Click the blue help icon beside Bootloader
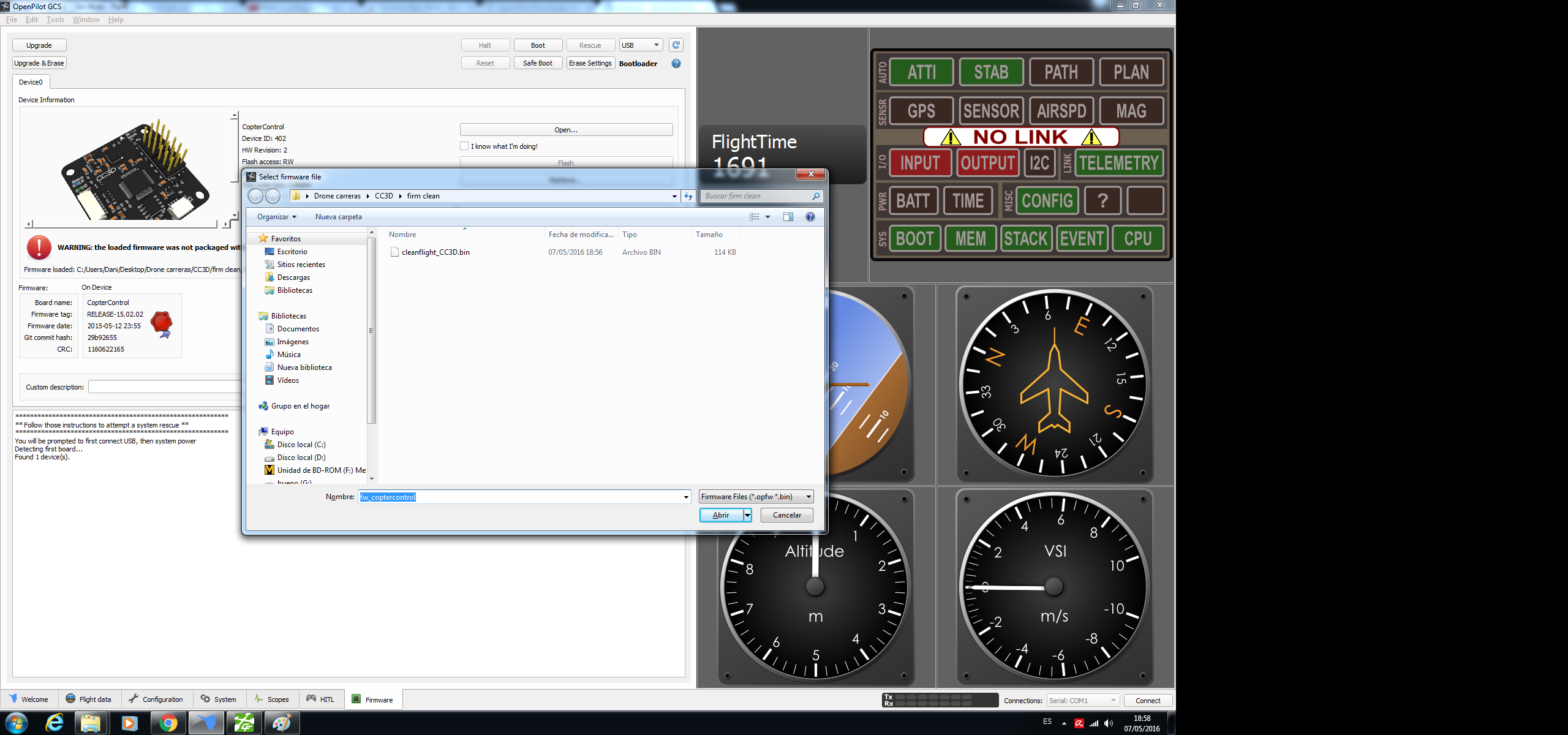Viewport: 1568px width, 735px height. 676,63
